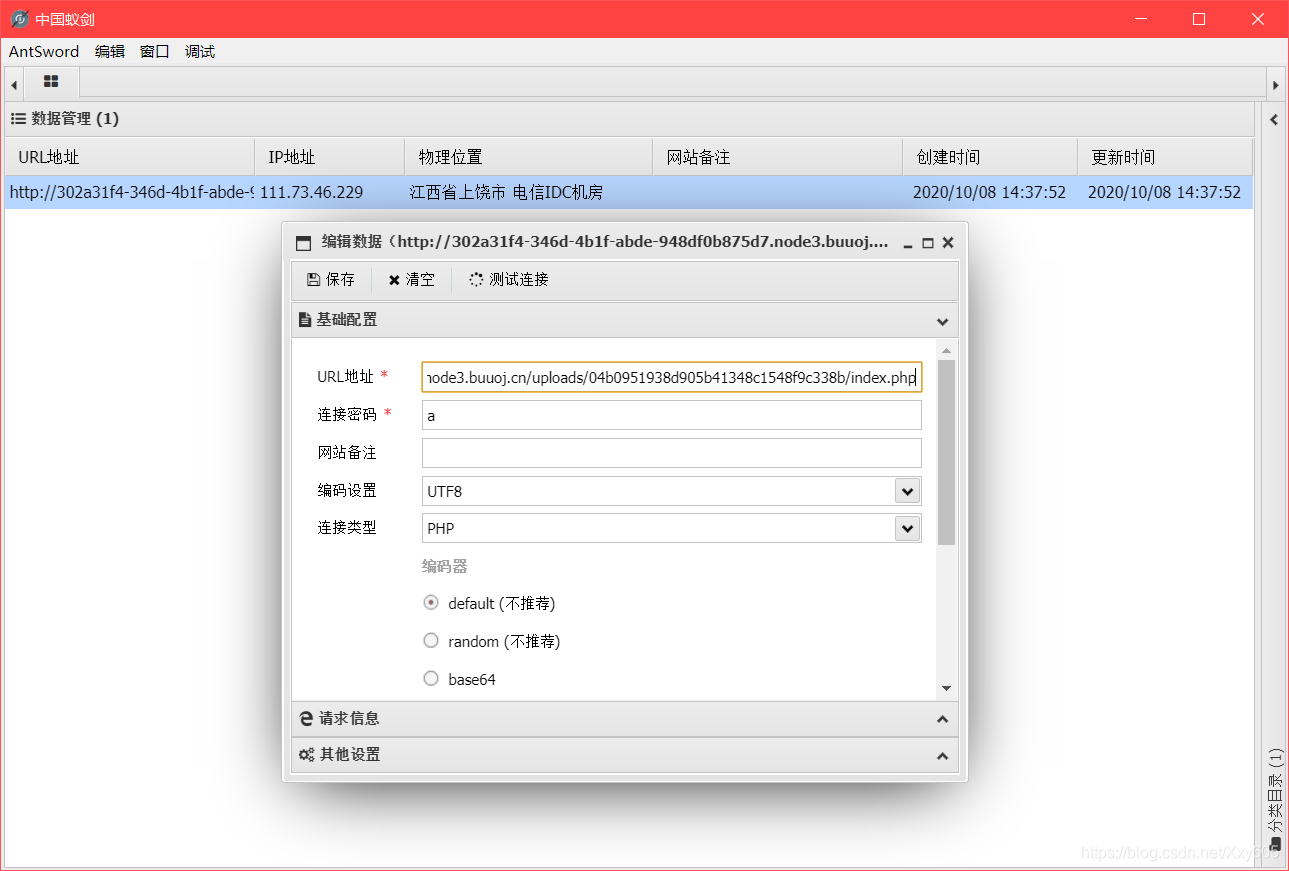Viewport: 1289px width, 871px height.
Task: Click the 数据管理 list icon
Action: point(18,118)
